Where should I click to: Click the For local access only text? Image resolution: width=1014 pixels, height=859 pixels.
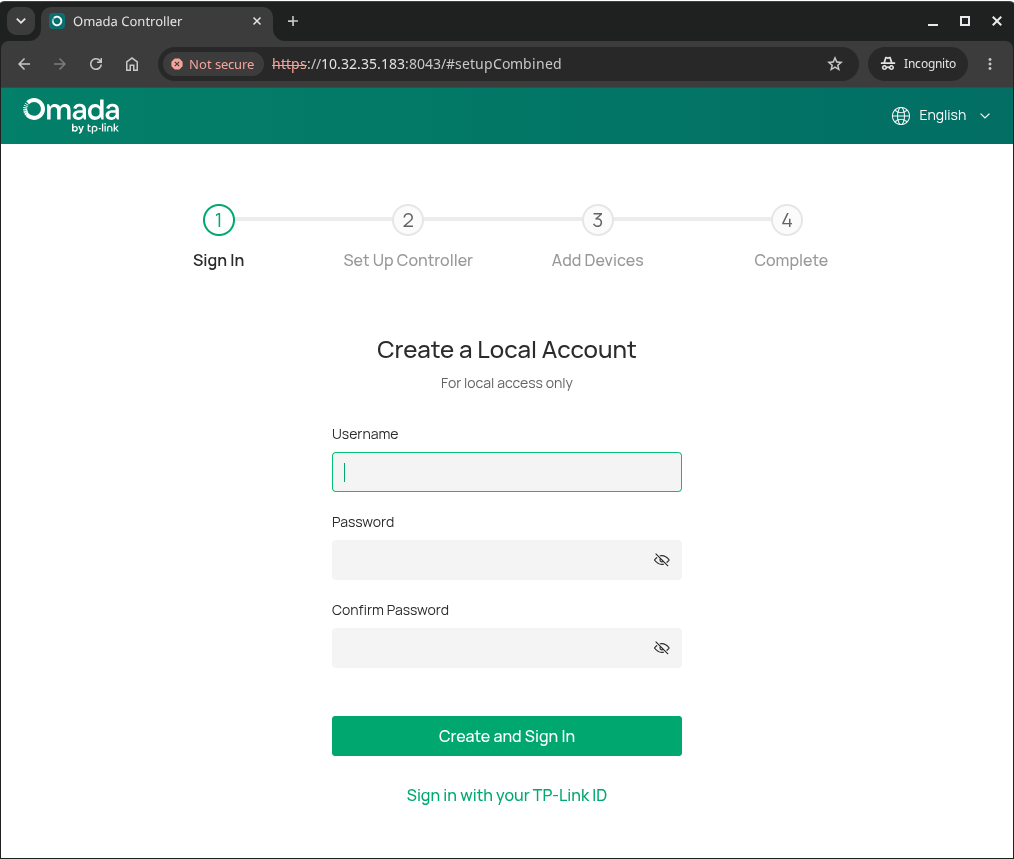pos(506,383)
